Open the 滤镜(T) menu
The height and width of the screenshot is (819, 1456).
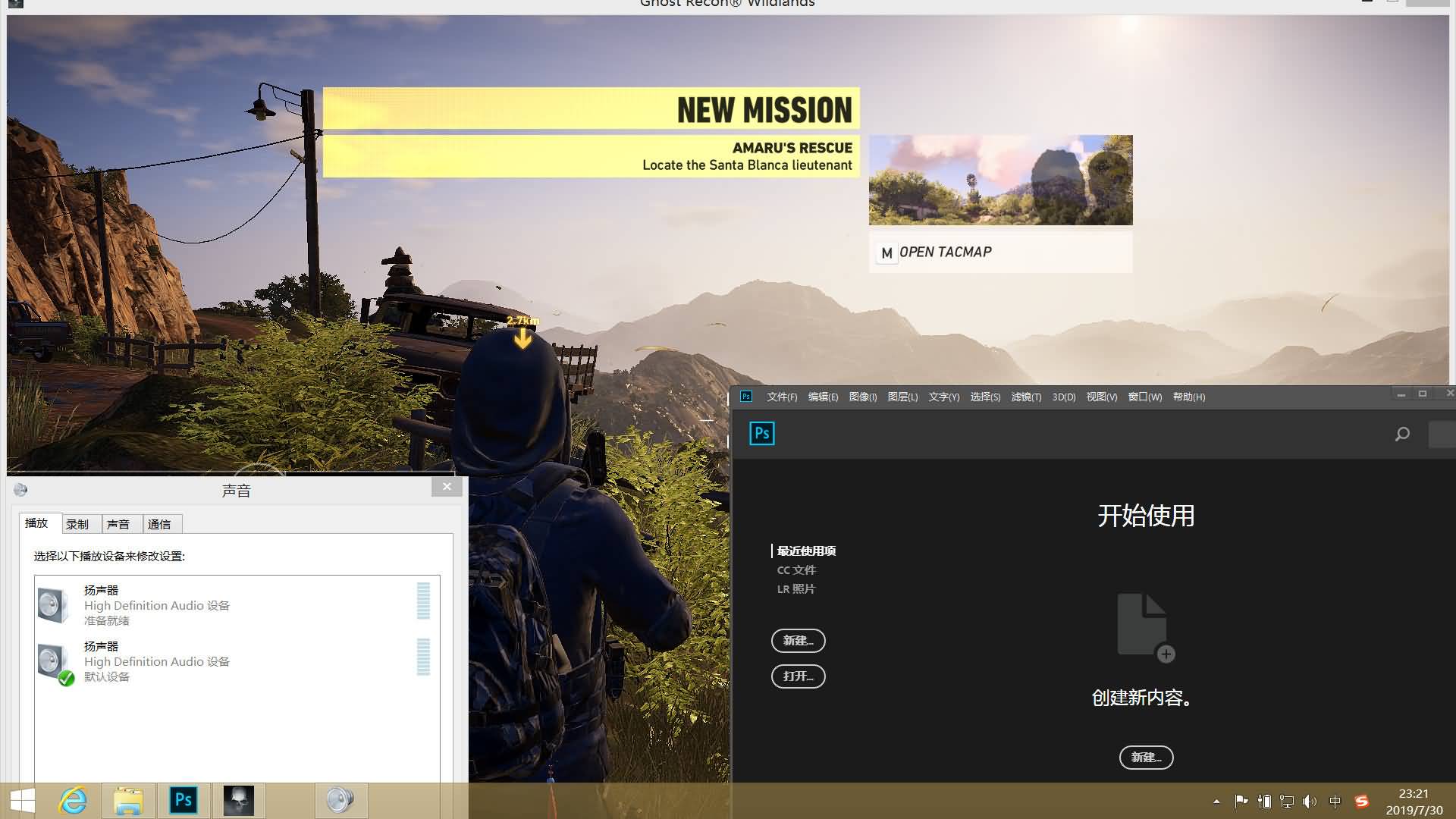[x=1026, y=397]
